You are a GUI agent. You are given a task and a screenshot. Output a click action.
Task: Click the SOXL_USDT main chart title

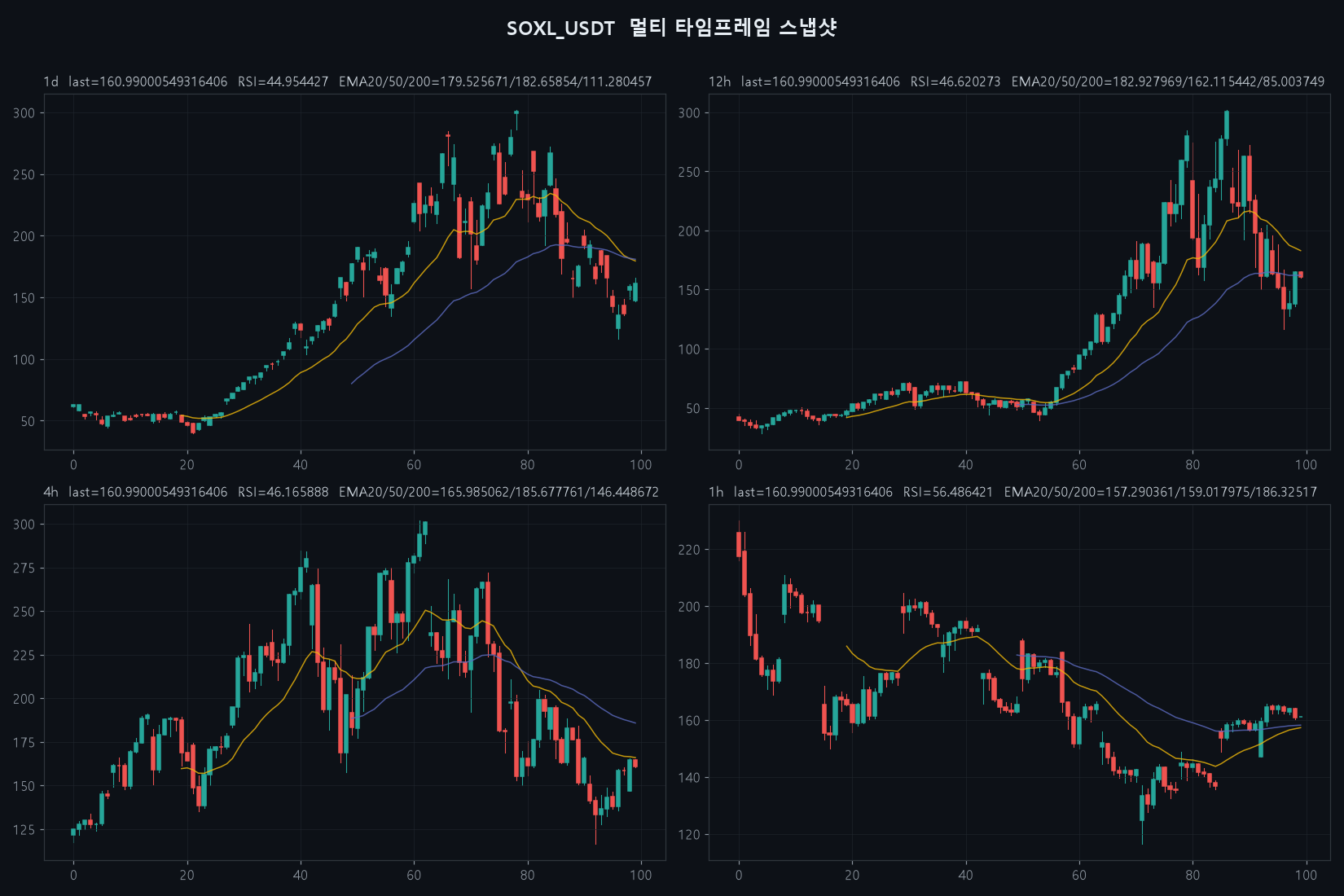(671, 28)
